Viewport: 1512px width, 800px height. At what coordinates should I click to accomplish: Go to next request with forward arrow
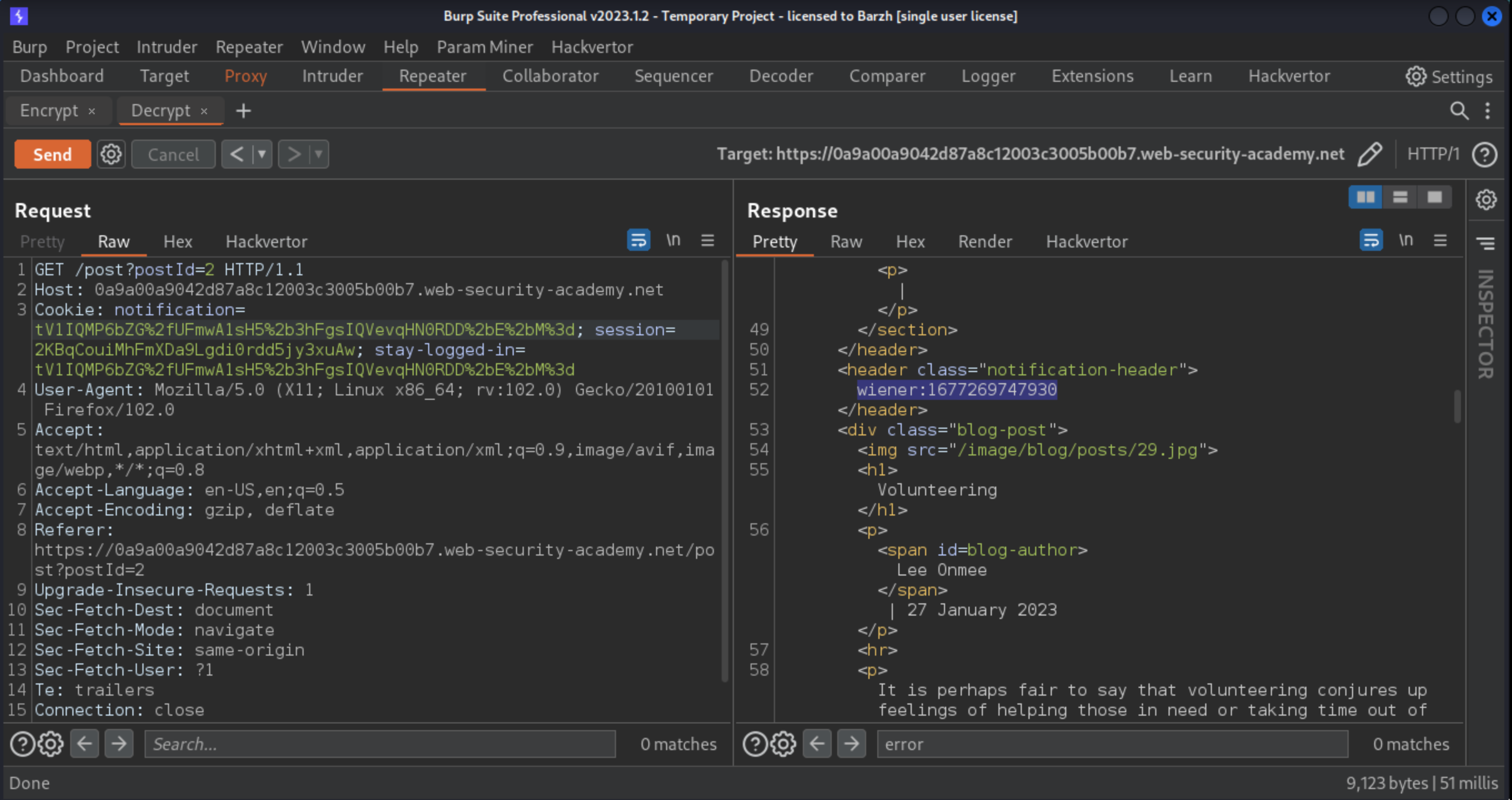click(293, 154)
